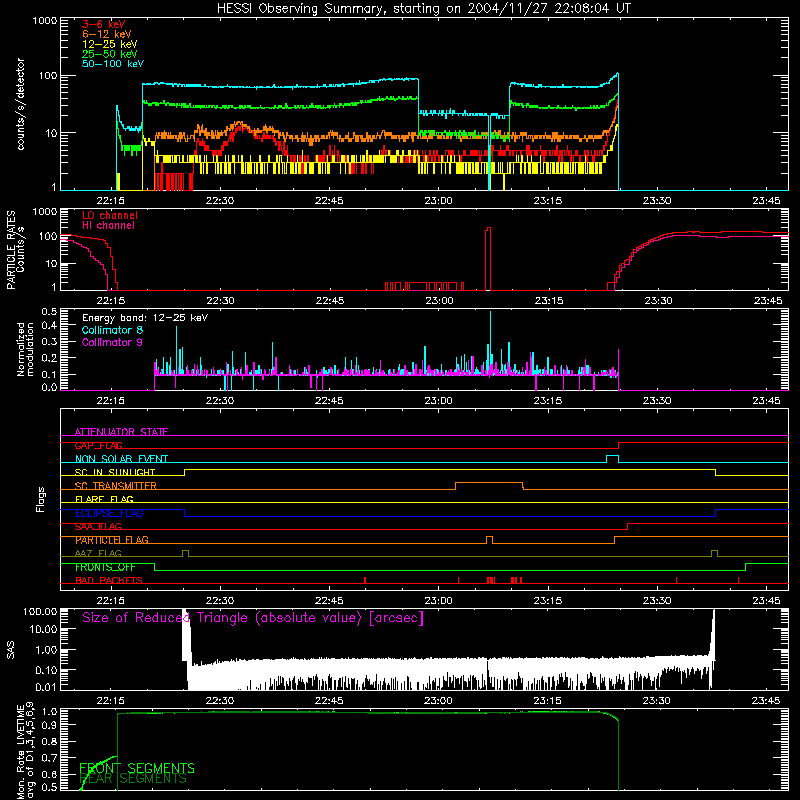
Task: Select the NON_SOLAR_EVENT flag label
Action: (121, 459)
